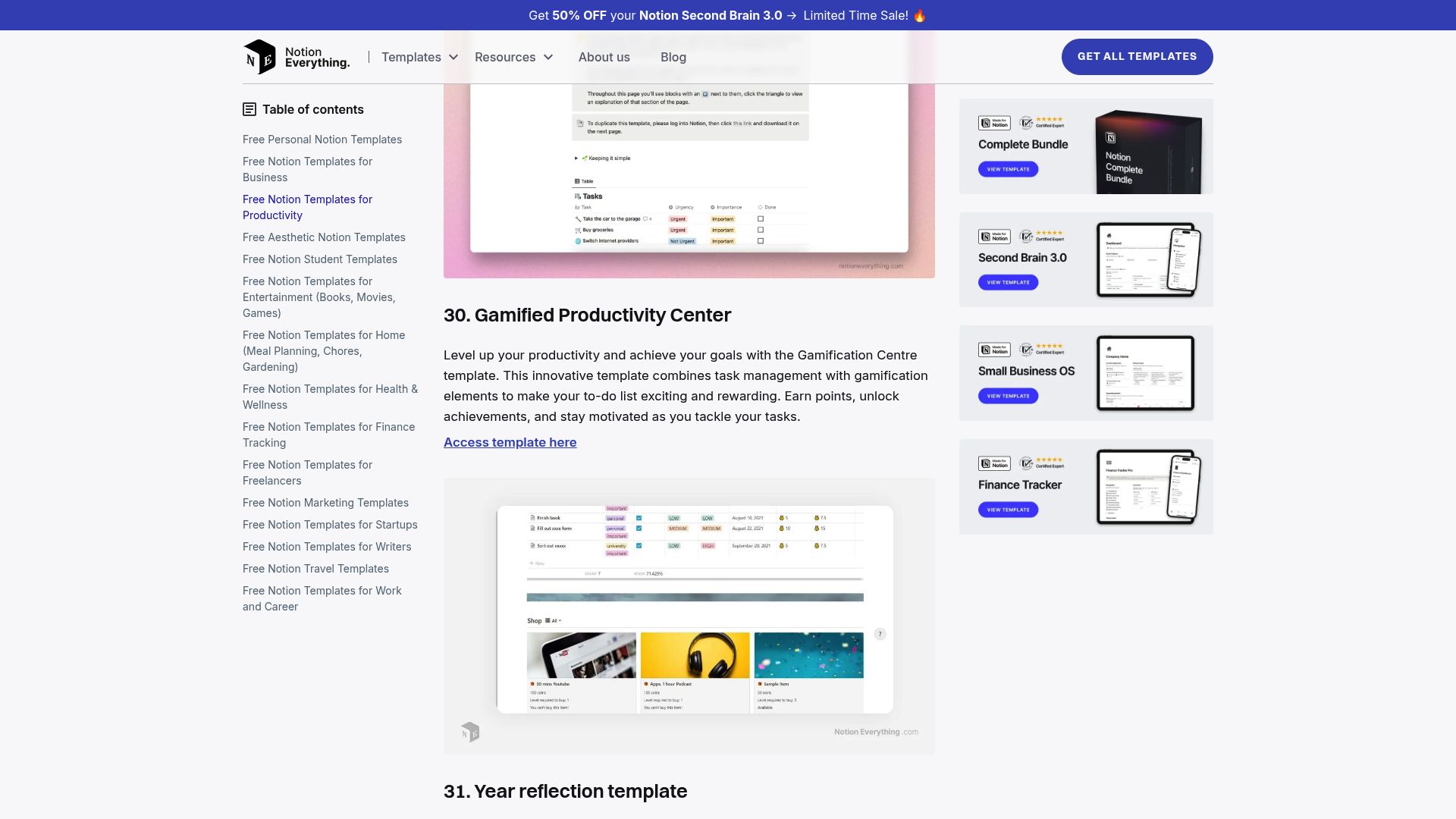
Task: Click the Finance Tracker card title
Action: tap(1020, 485)
